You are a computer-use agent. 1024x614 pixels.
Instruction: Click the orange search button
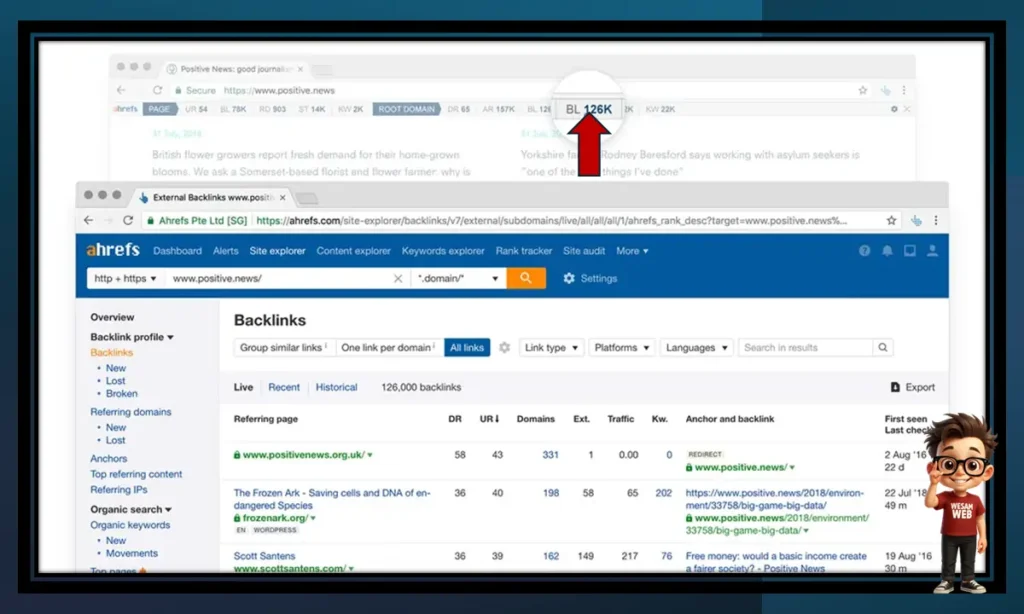coord(526,278)
